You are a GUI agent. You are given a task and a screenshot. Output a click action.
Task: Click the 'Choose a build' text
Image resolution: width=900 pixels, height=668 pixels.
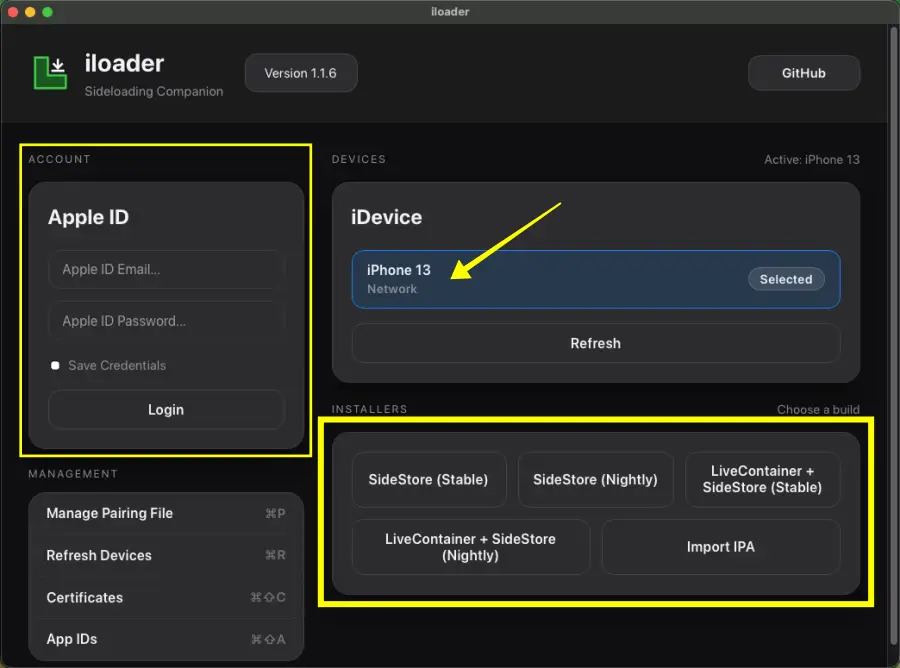tap(818, 409)
